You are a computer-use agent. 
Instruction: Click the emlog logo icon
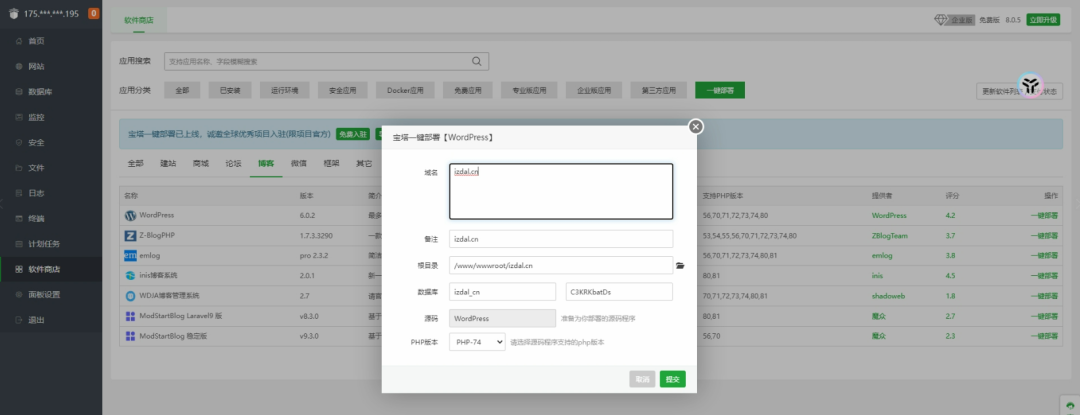tap(130, 255)
